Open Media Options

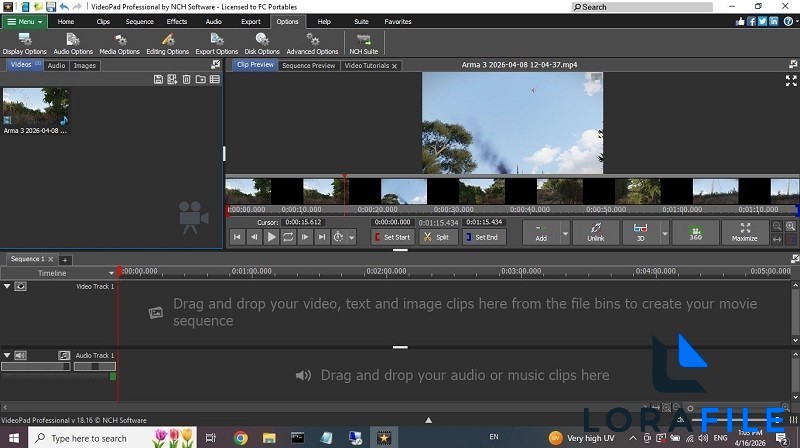[x=119, y=44]
